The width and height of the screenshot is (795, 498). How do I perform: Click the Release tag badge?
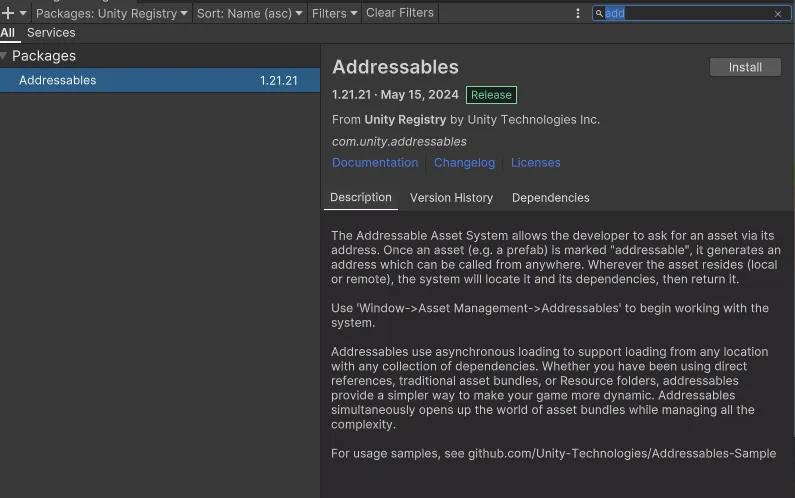point(491,95)
